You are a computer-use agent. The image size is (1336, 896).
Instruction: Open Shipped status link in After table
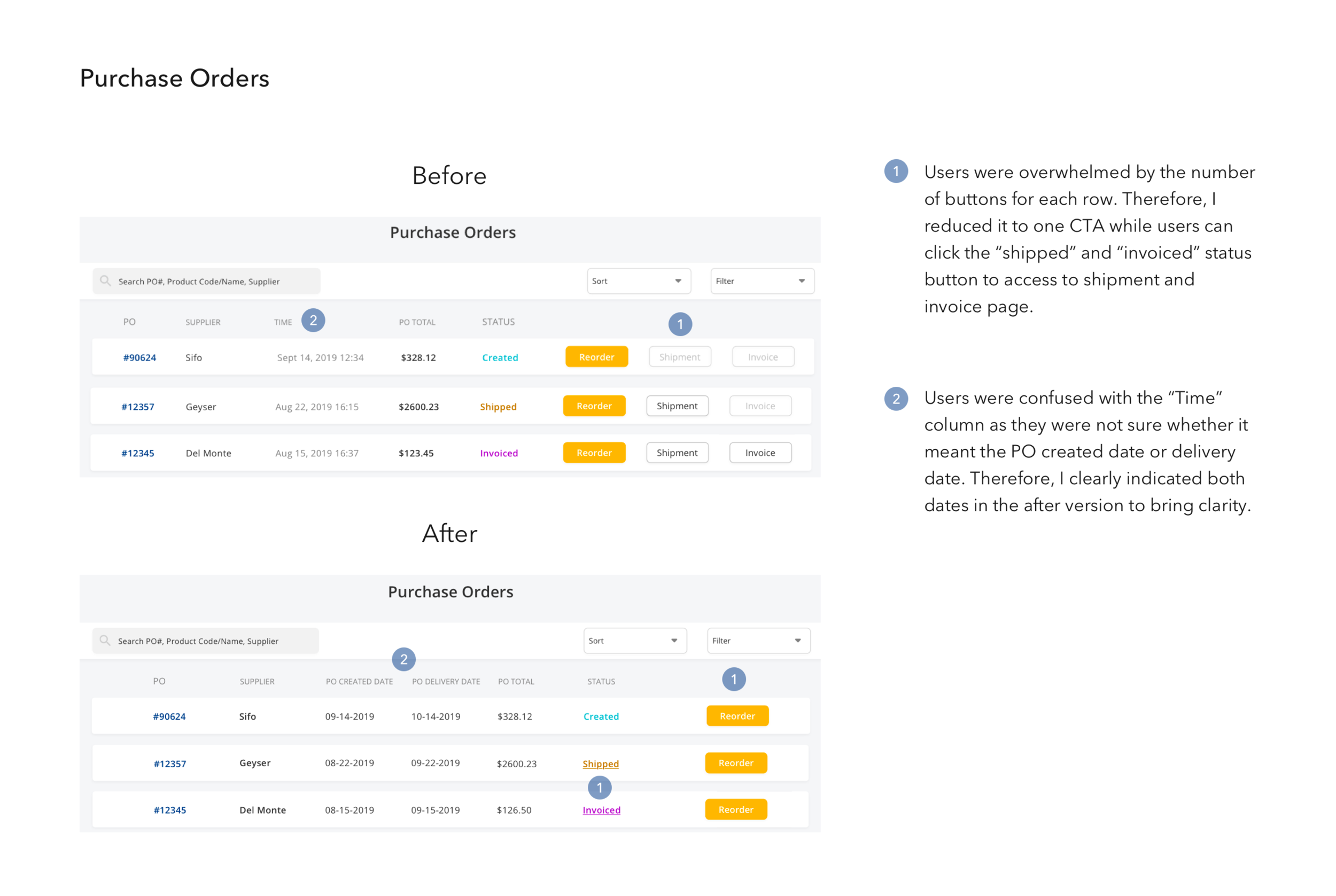pyautogui.click(x=601, y=764)
